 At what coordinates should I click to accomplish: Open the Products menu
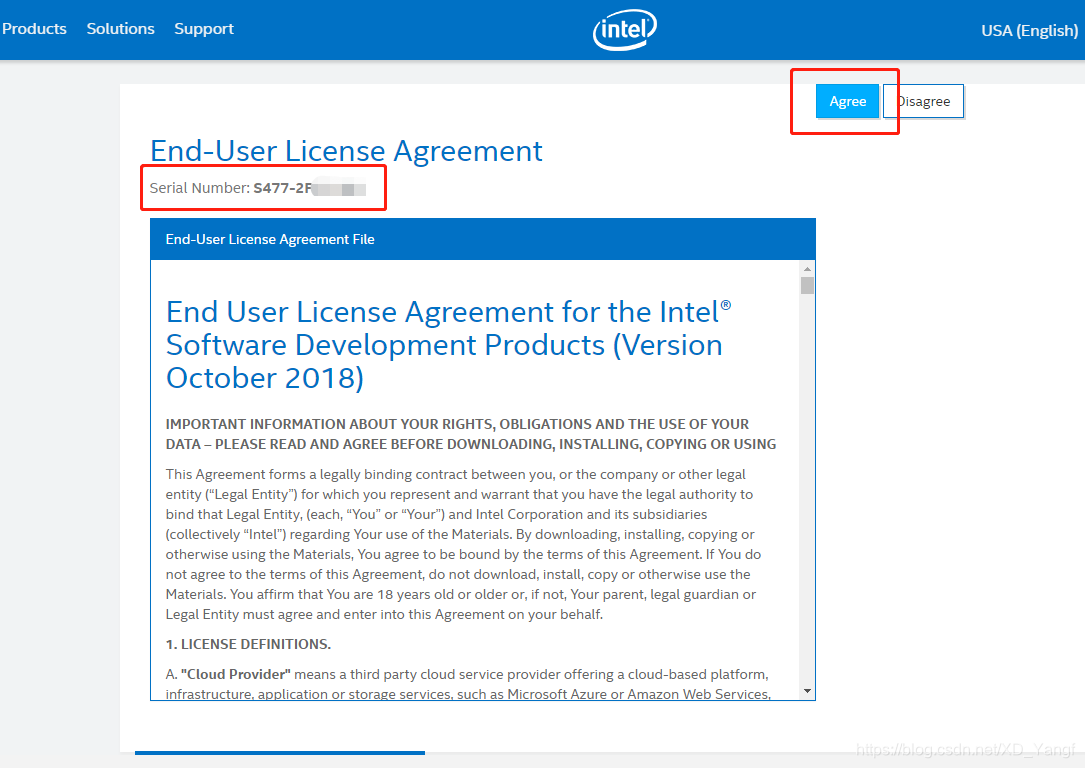[34, 29]
